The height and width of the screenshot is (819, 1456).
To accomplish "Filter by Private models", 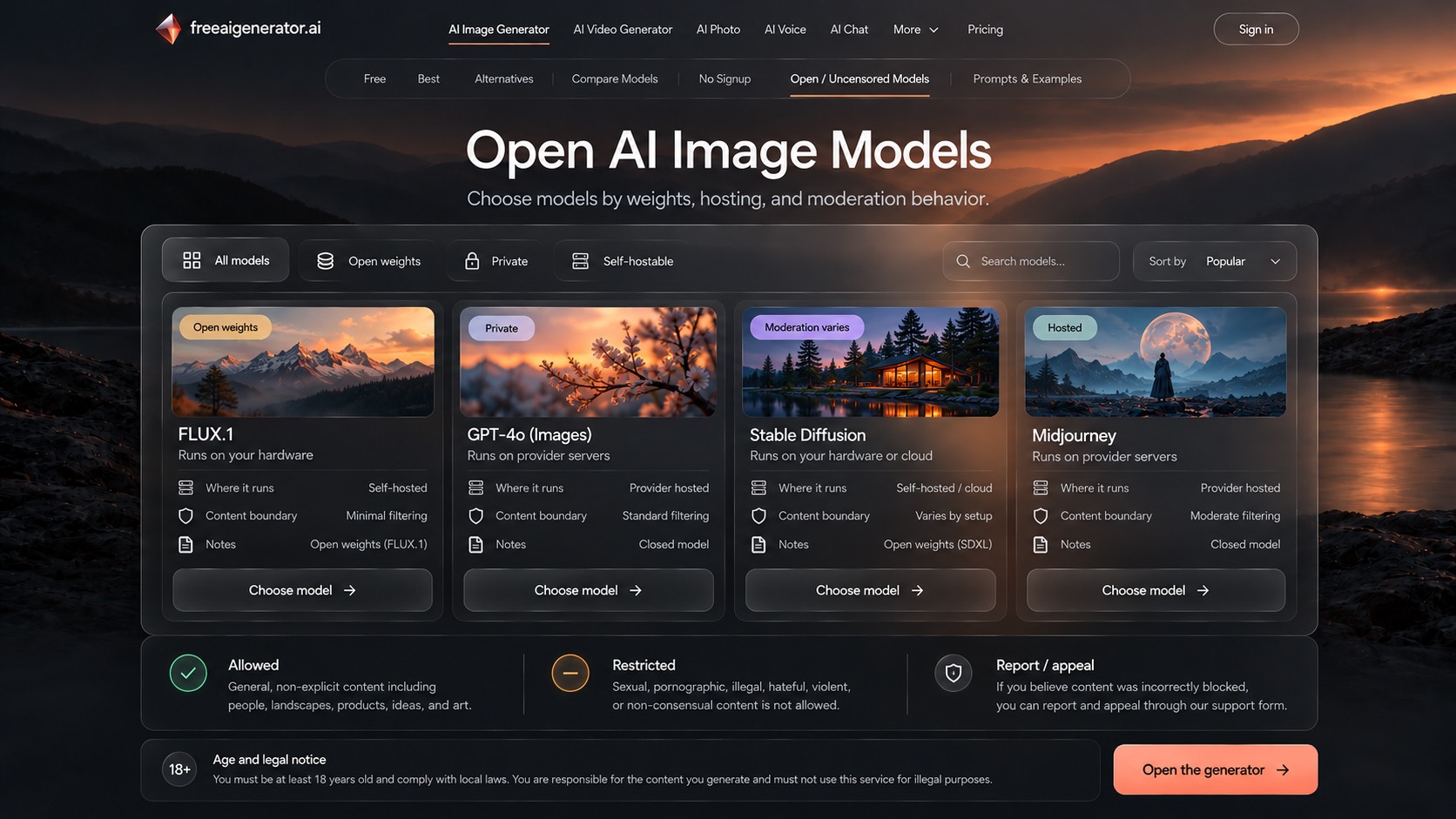I will pos(495,261).
